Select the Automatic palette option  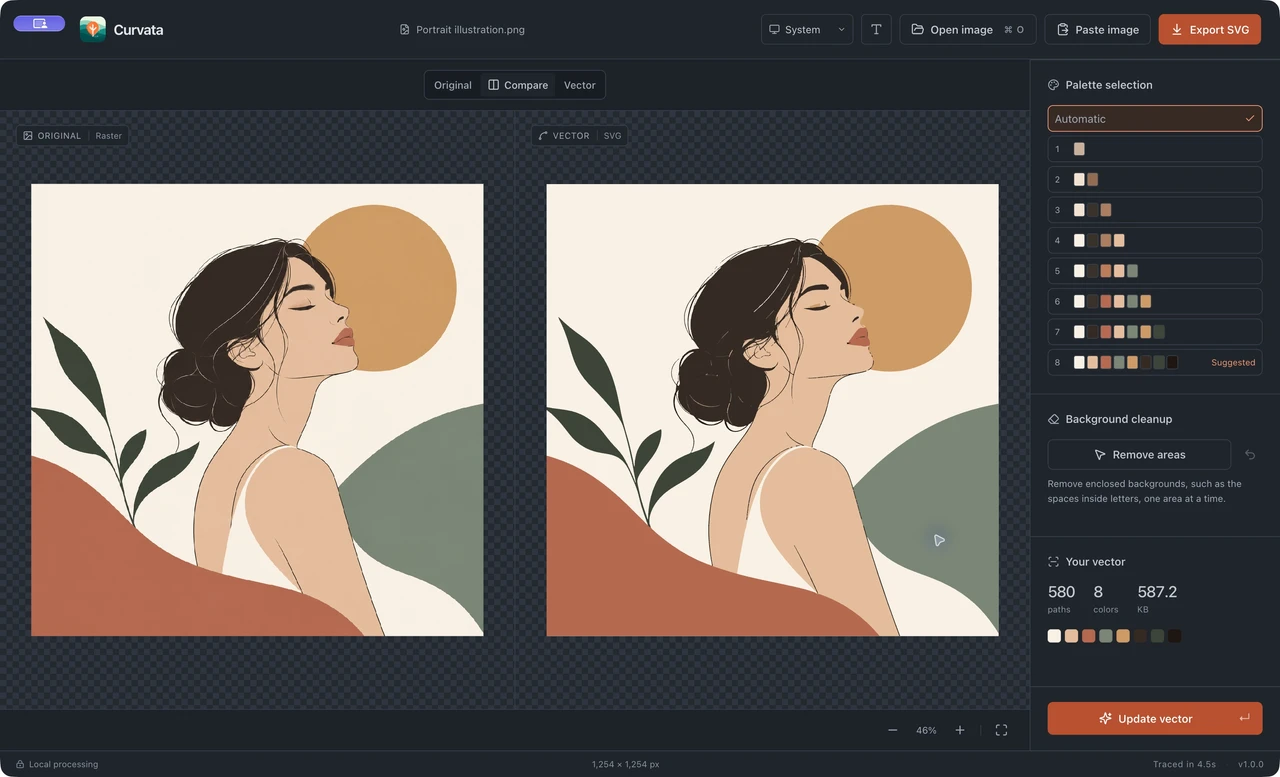(1155, 119)
